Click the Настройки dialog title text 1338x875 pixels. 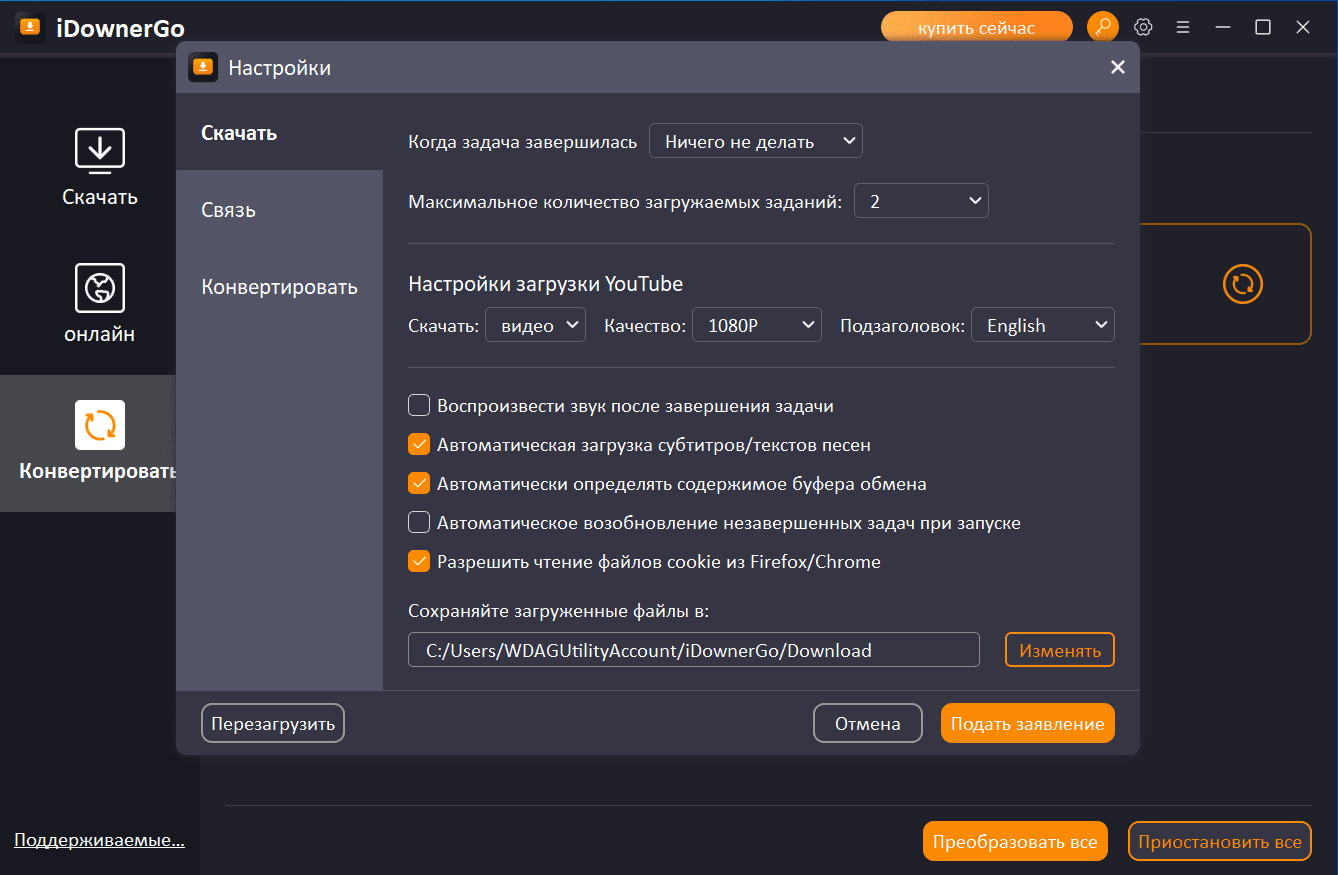pos(280,68)
